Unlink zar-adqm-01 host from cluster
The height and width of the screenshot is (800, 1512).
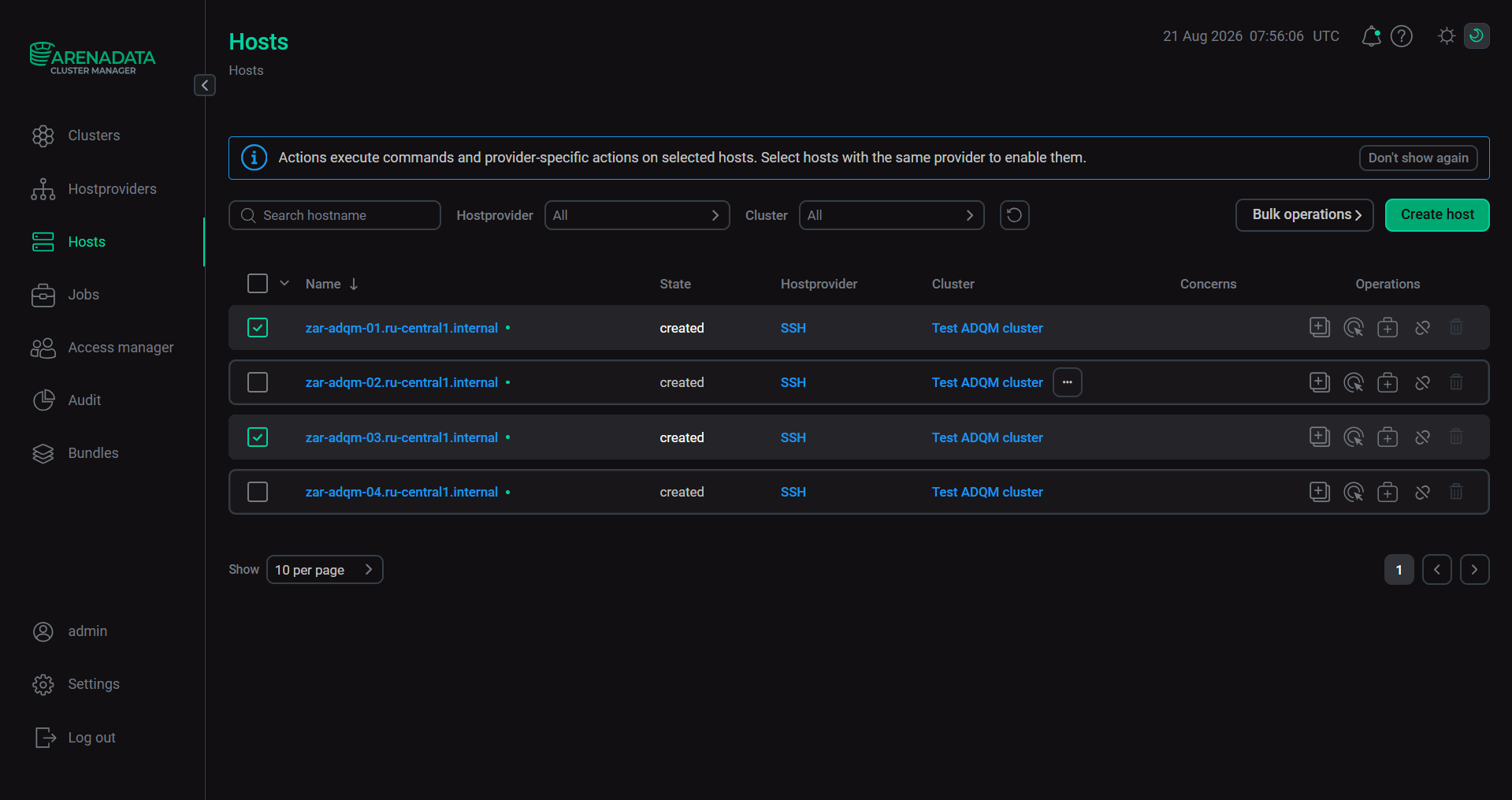(1422, 327)
